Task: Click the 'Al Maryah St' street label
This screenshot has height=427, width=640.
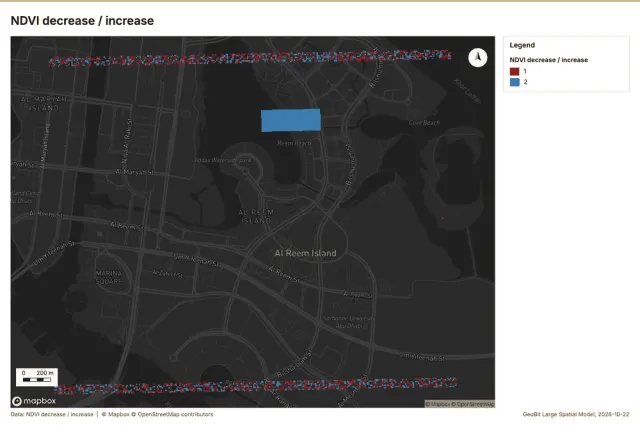Action: pos(135,172)
